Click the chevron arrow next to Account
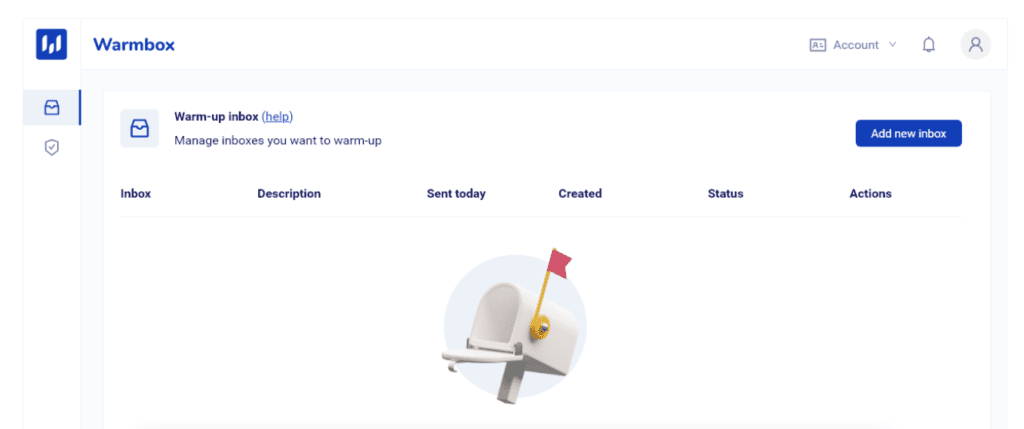Image resolution: width=1024 pixels, height=429 pixels. click(893, 45)
